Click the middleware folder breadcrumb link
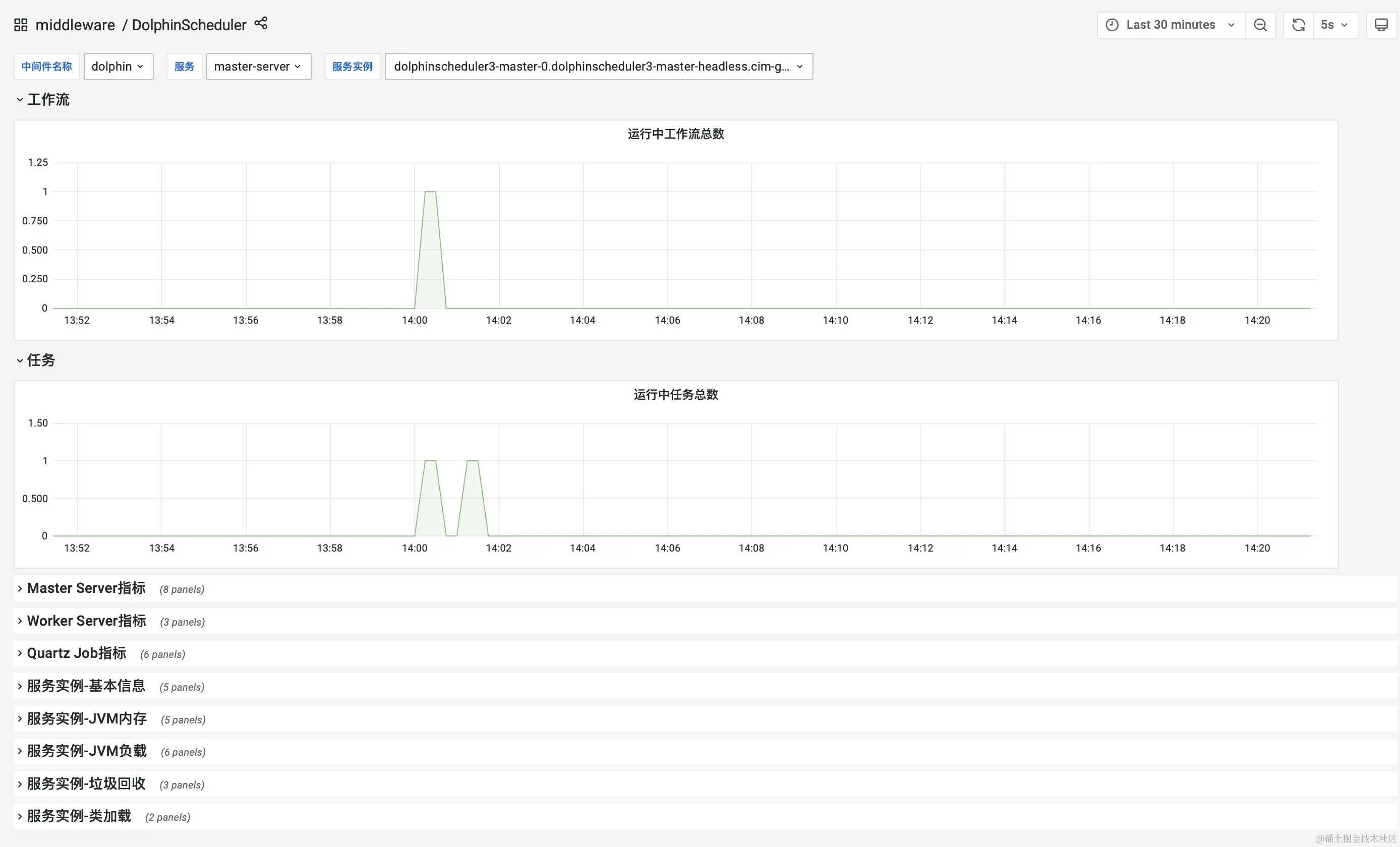This screenshot has width=1400, height=847. coord(75,25)
